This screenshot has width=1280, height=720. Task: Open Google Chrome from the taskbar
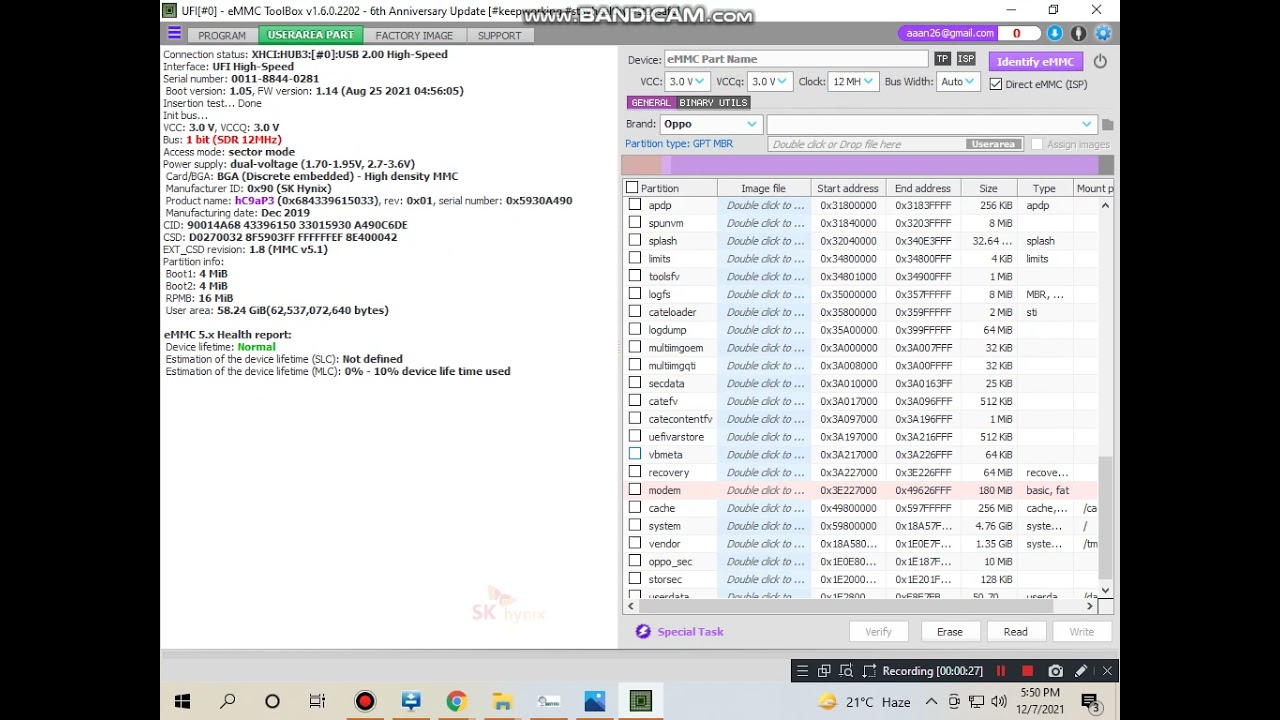tap(456, 701)
